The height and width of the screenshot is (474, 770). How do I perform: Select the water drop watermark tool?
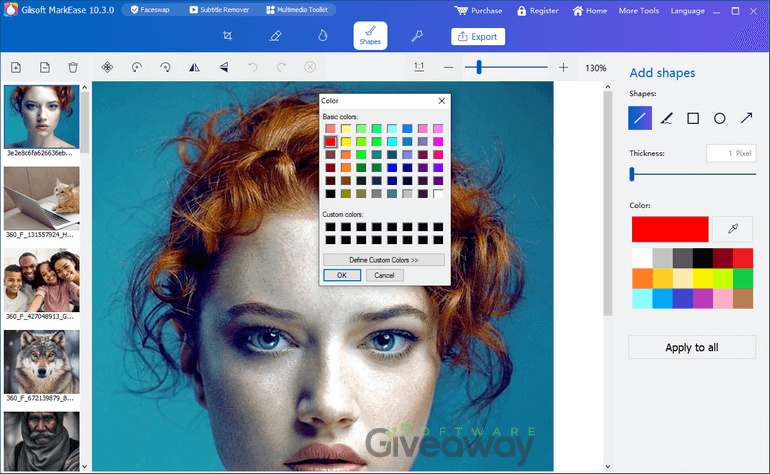pyautogui.click(x=322, y=36)
